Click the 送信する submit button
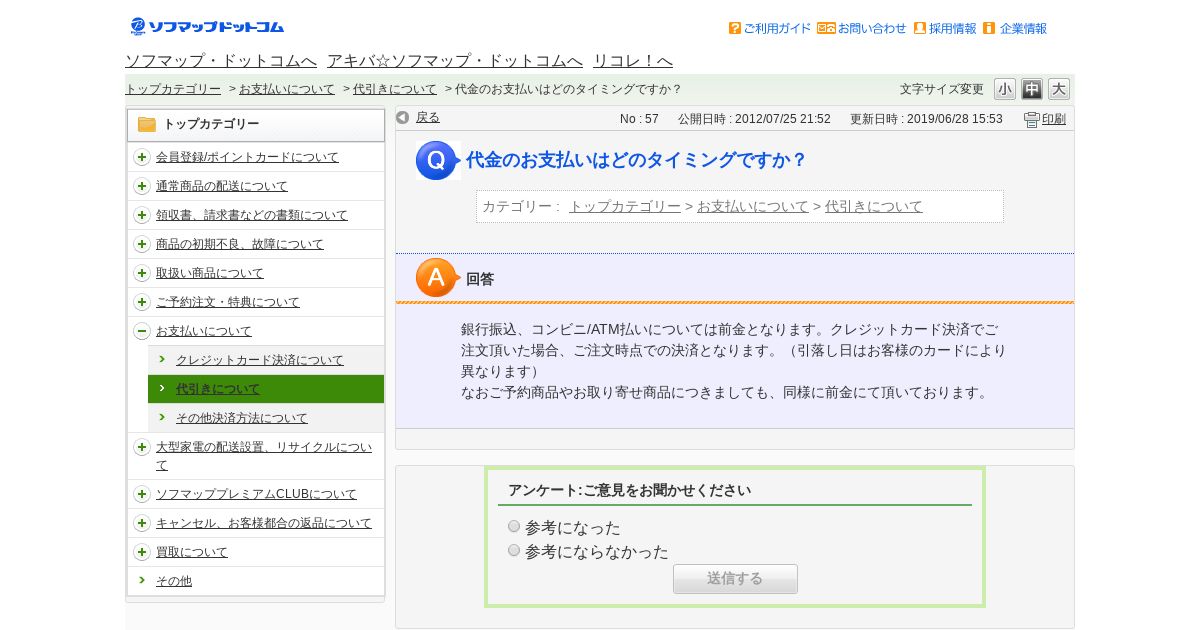 pyautogui.click(x=735, y=579)
